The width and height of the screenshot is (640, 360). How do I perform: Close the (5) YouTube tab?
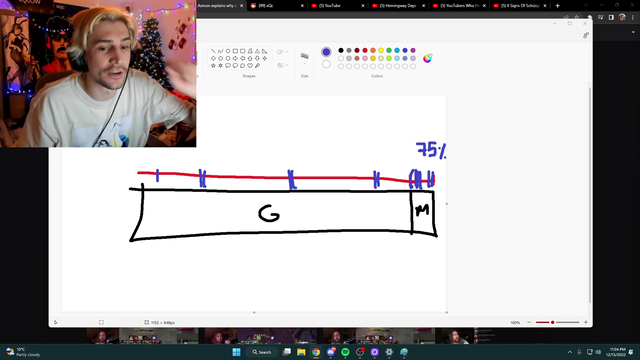tap(363, 6)
